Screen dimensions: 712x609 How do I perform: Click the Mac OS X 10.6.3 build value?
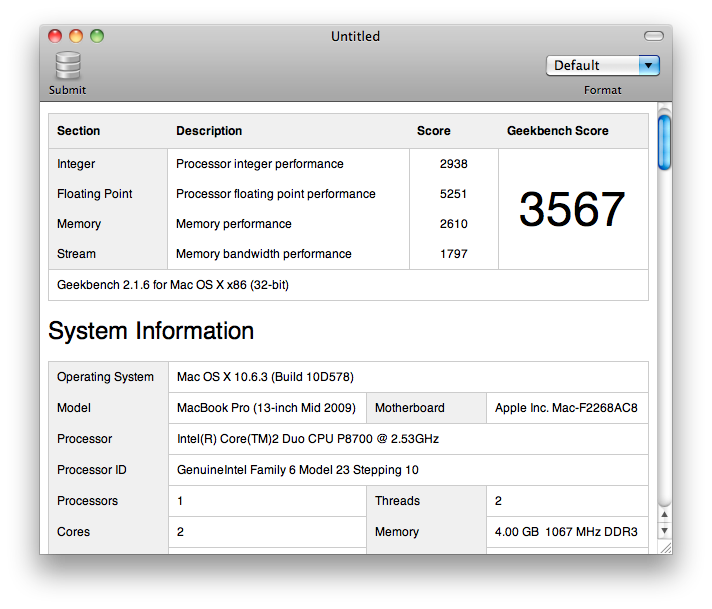click(x=265, y=377)
